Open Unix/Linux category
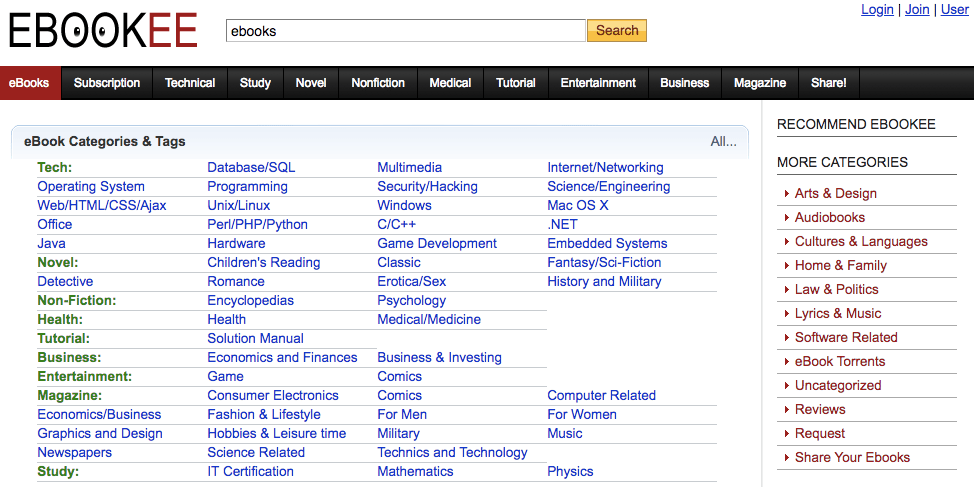The height and width of the screenshot is (487, 974). pos(239,206)
